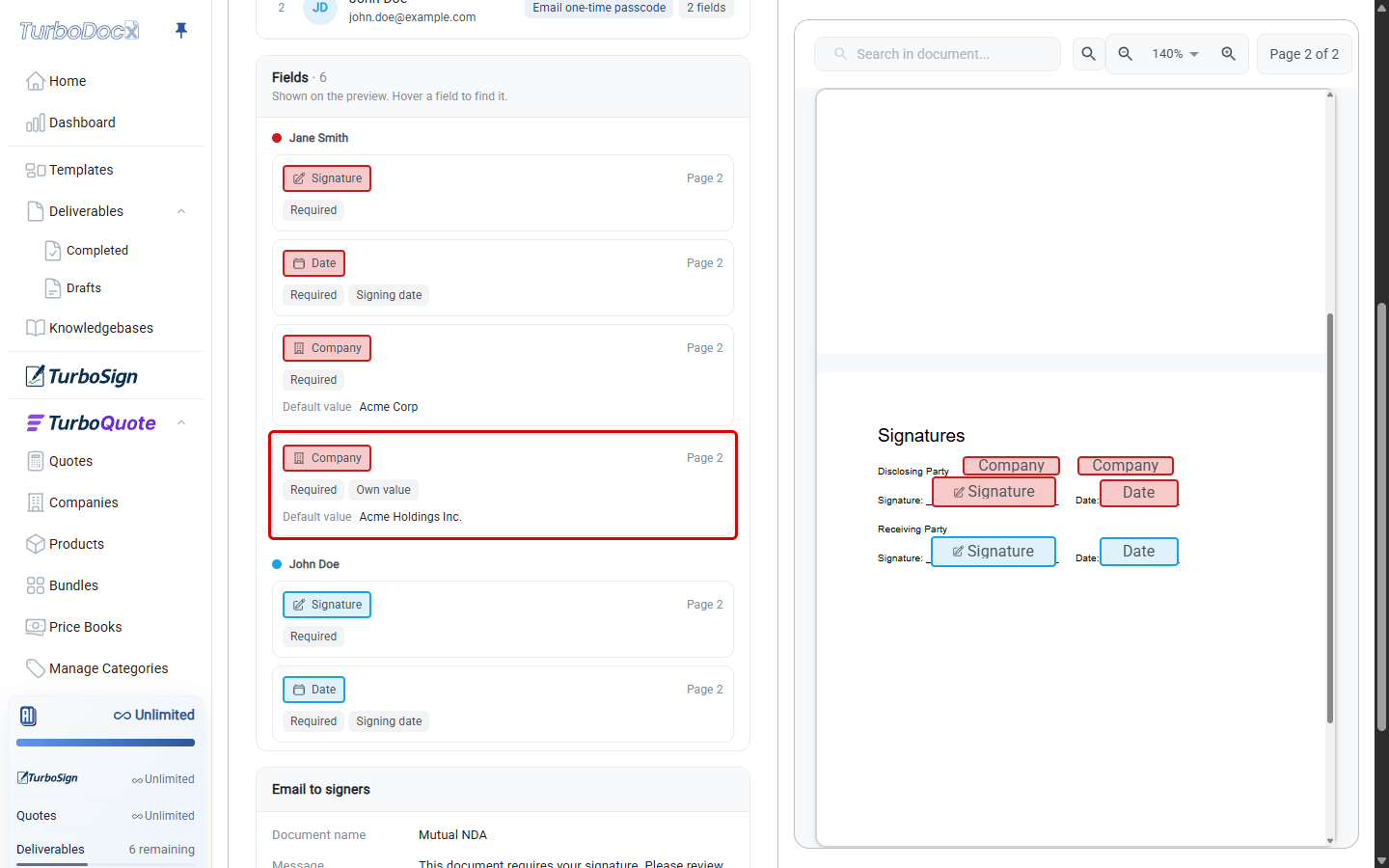The width and height of the screenshot is (1389, 868).
Task: Click inside the Search in document field
Action: [x=938, y=54]
